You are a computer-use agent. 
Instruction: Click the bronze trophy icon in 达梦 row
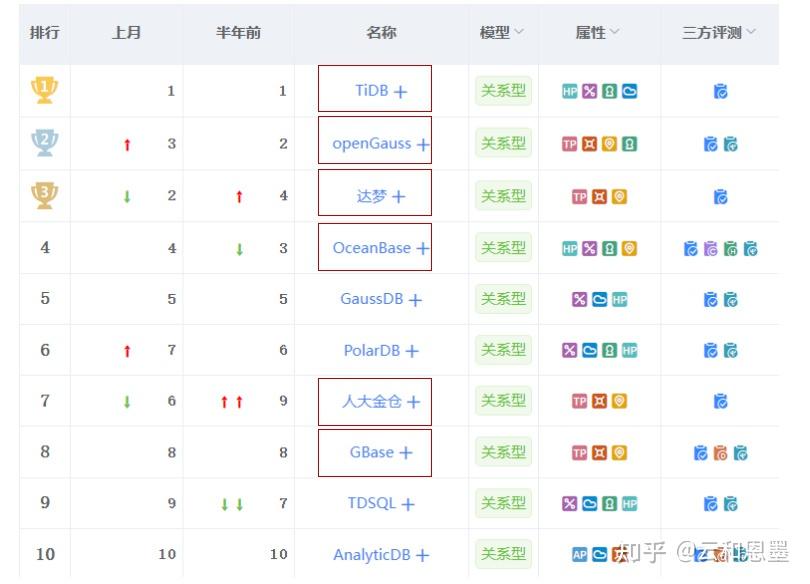[x=43, y=195]
